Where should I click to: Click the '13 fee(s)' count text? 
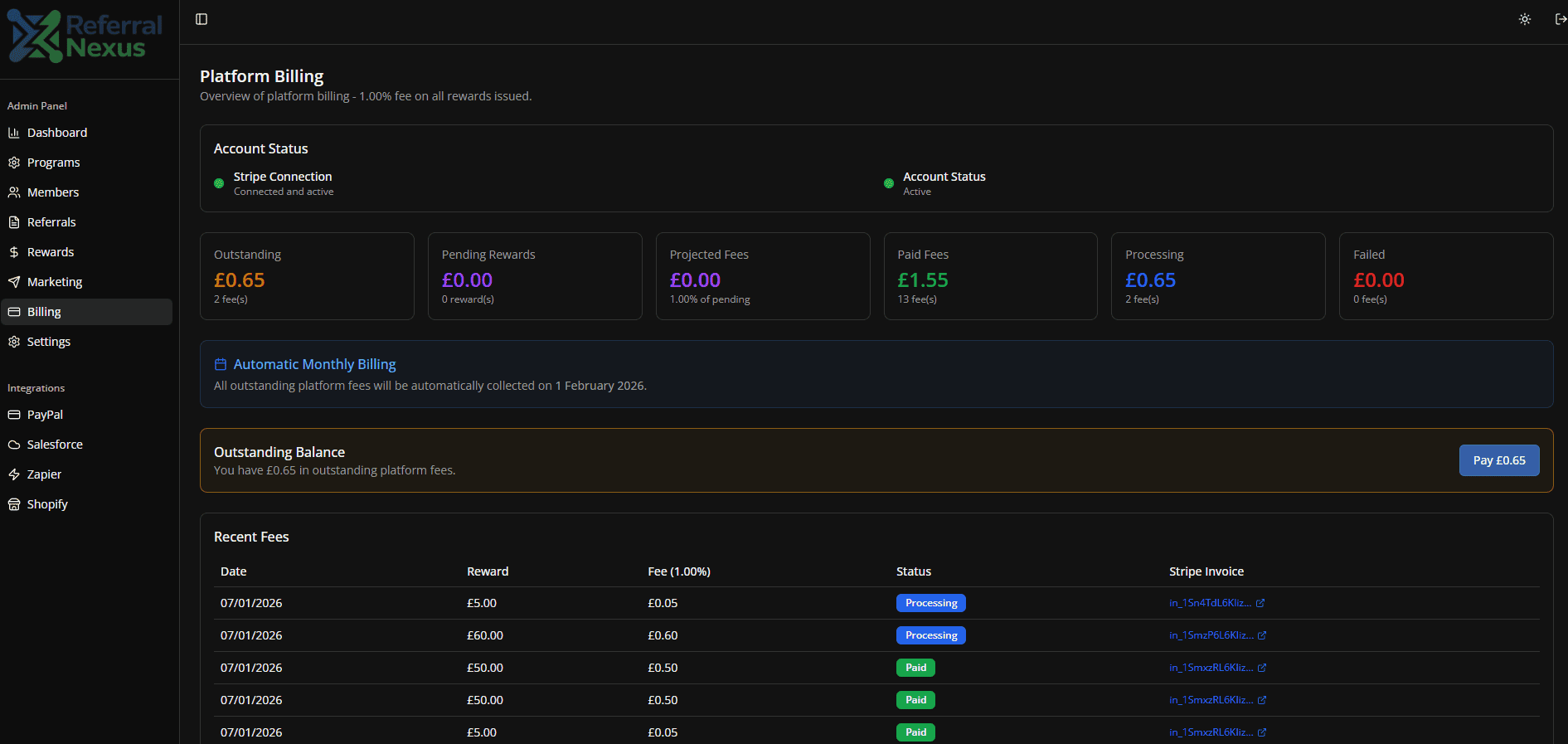917,299
